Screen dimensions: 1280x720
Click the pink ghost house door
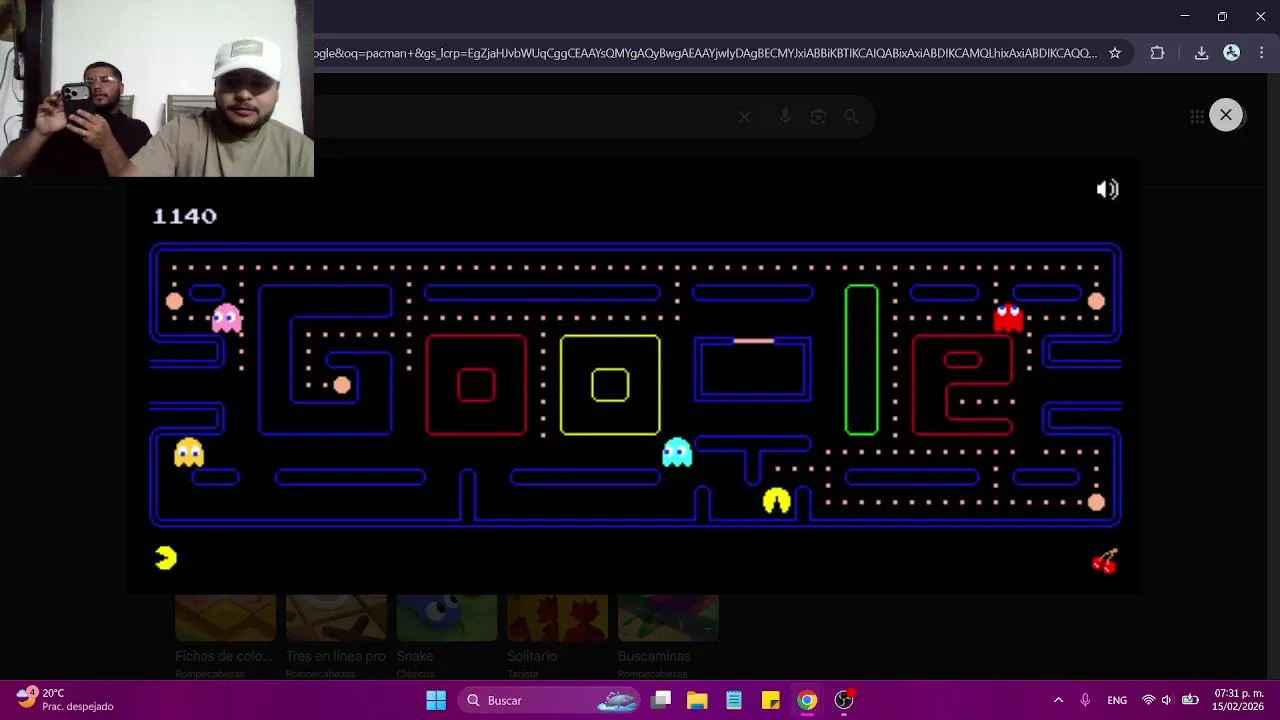click(x=753, y=341)
